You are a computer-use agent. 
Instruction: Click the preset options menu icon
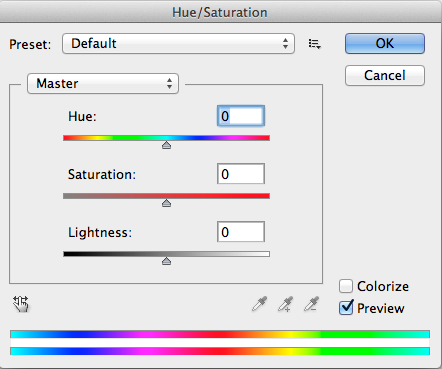(314, 44)
